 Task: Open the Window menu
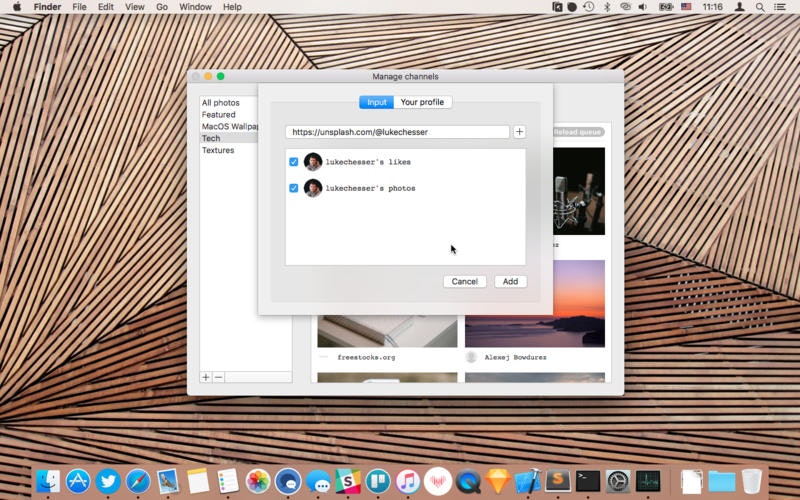pos(195,7)
